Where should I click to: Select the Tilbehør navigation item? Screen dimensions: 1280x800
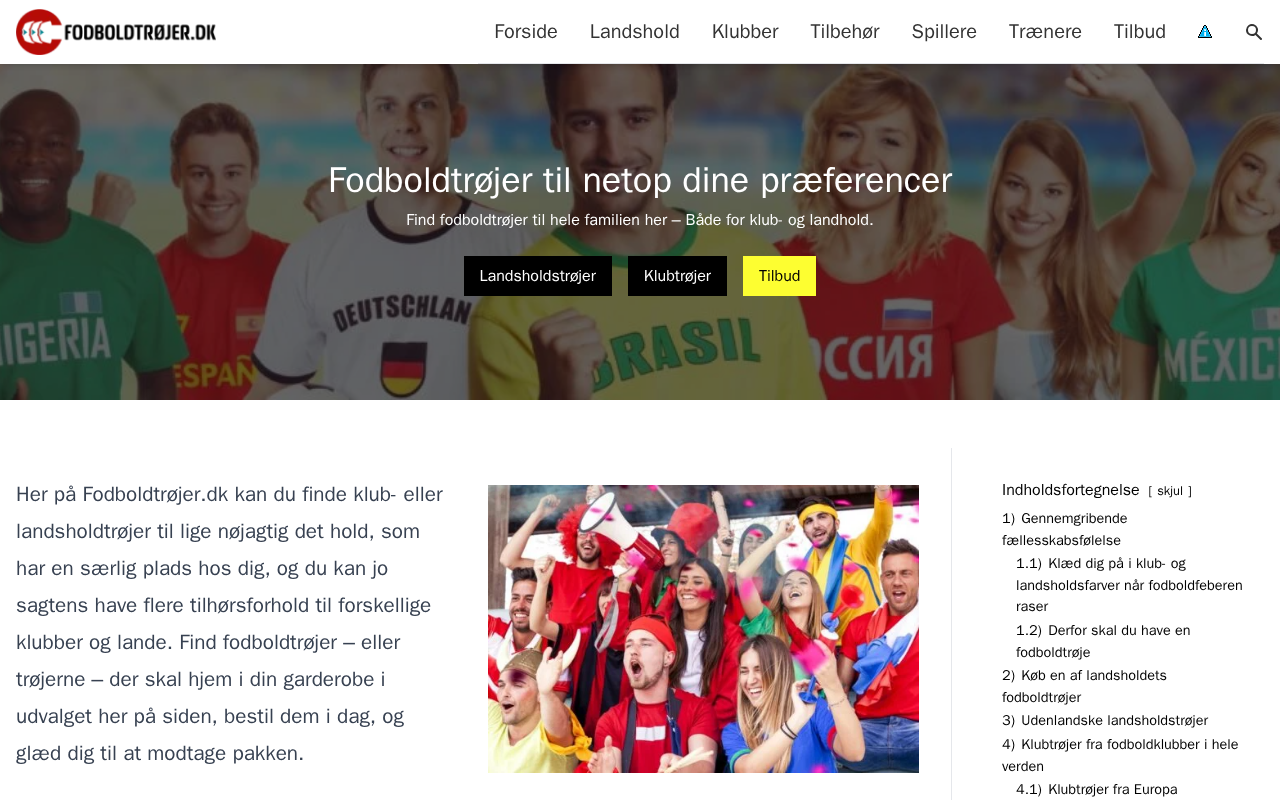point(845,32)
